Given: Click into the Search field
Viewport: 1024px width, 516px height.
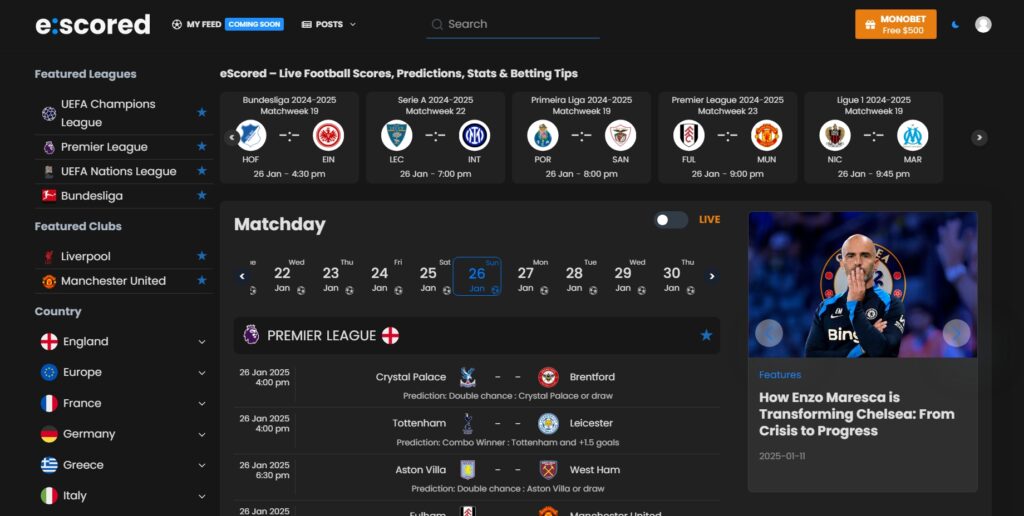Looking at the screenshot, I should 513,24.
